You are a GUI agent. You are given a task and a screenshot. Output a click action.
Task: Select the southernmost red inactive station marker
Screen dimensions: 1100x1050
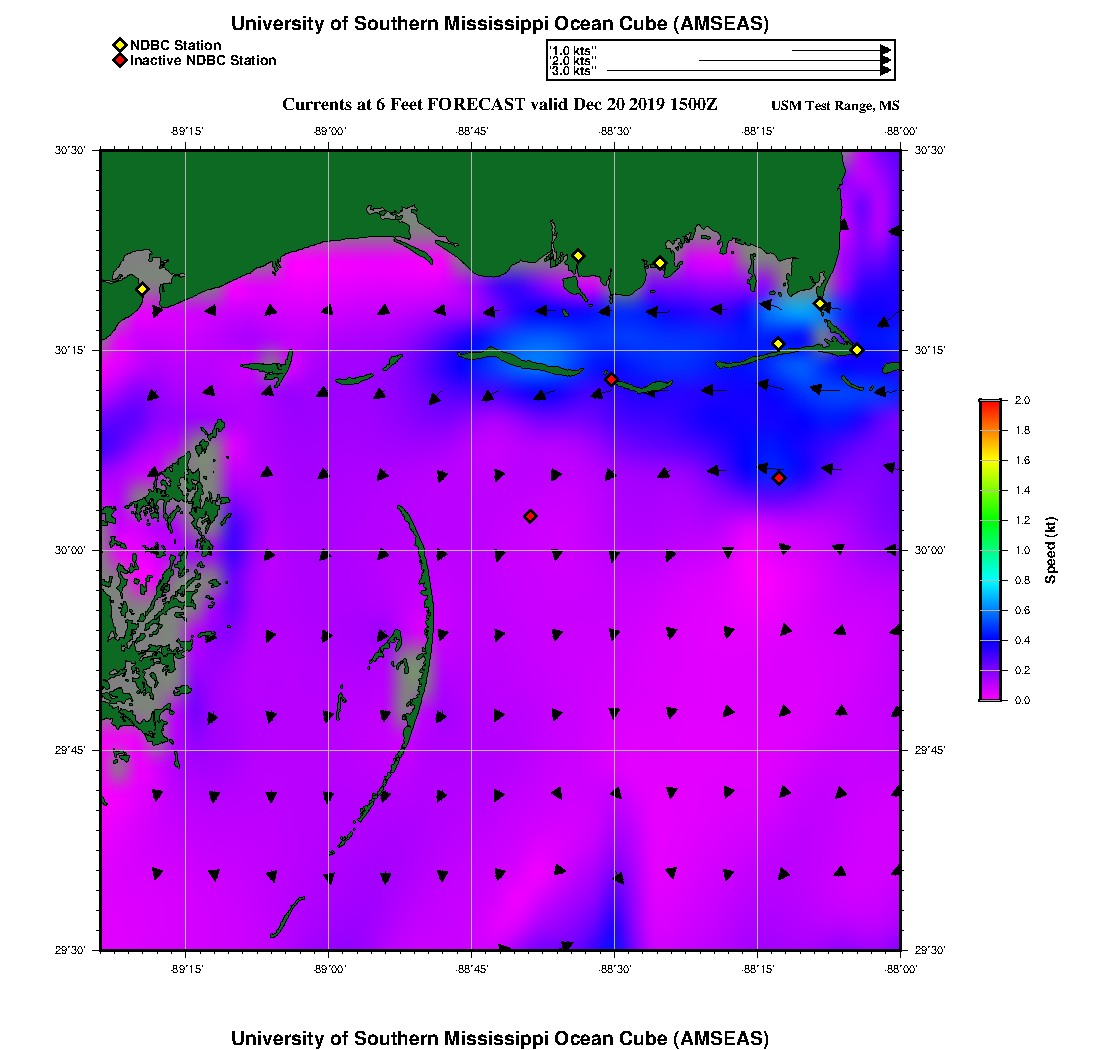(530, 516)
